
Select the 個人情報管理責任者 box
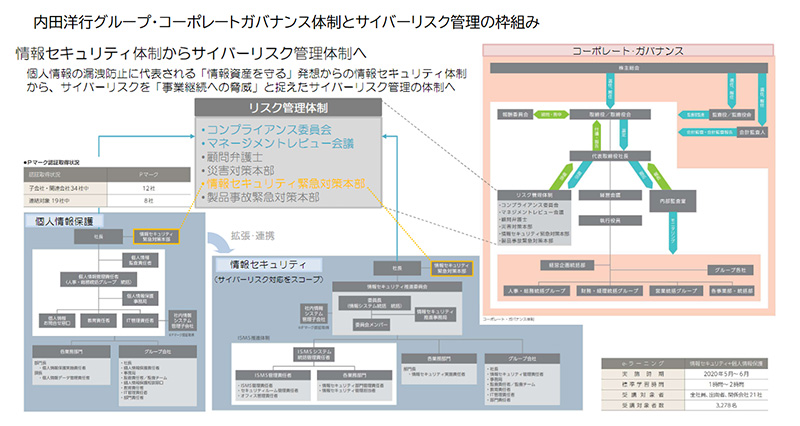[98, 279]
